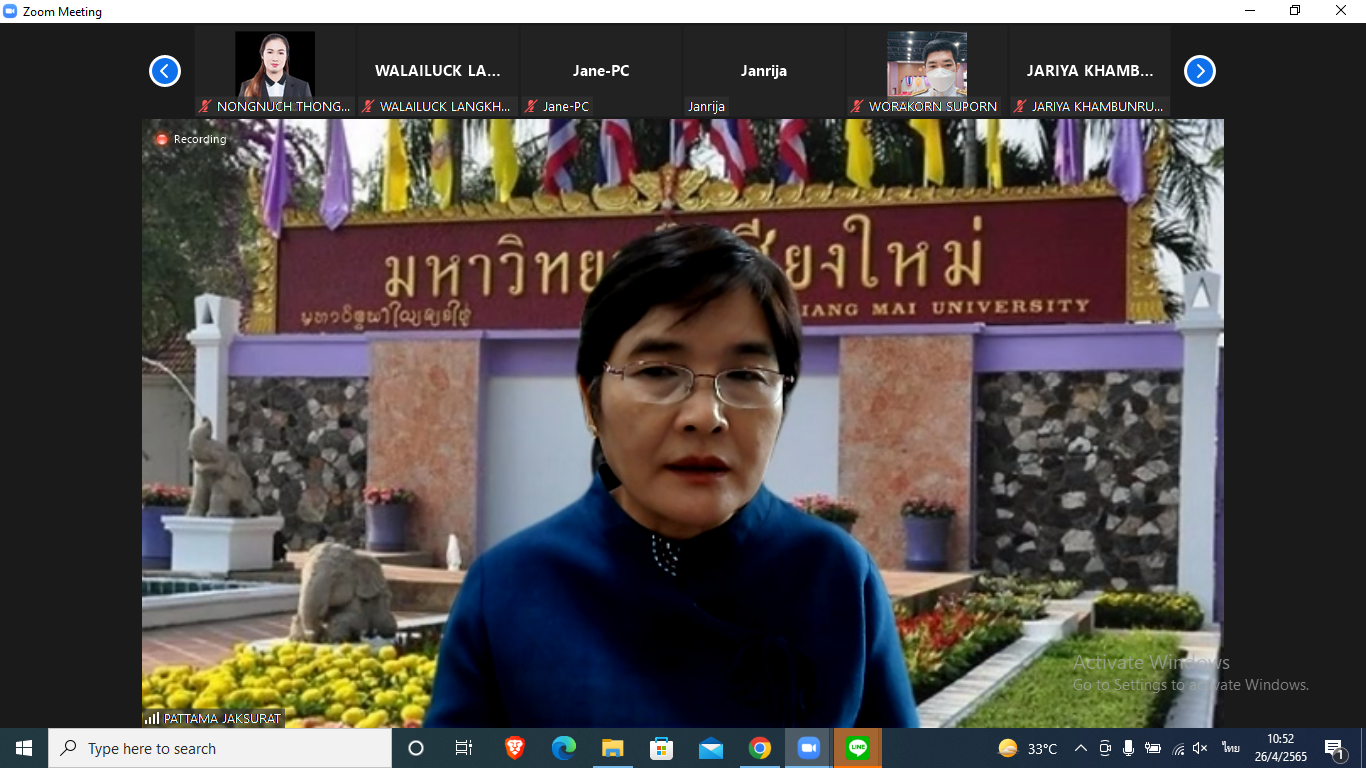Screen dimensions: 1366x768
Task: Open weather widget showing 33°C
Action: coord(1028,748)
